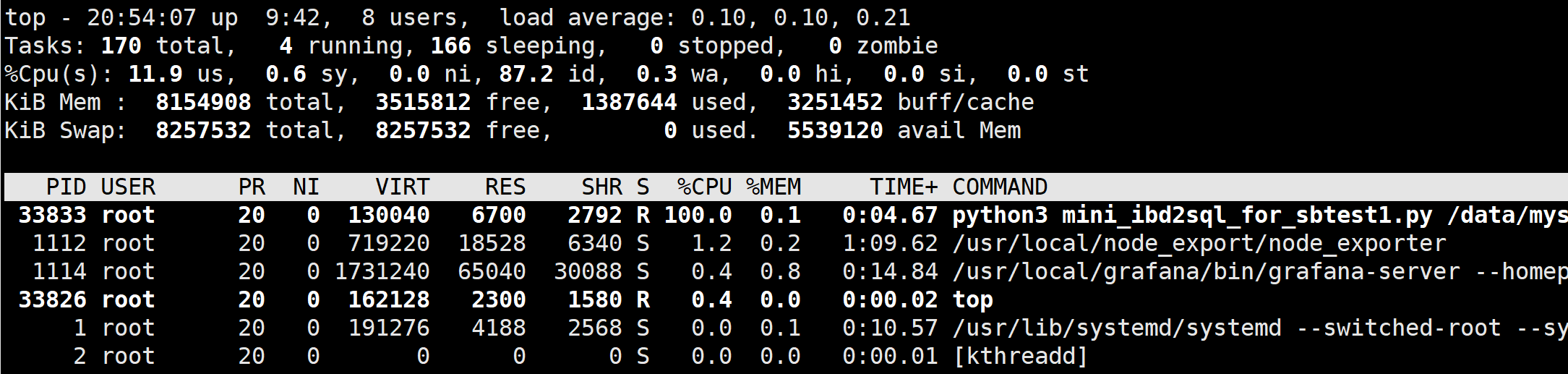This screenshot has width=1568, height=374.
Task: Select the bold 'top' command entry
Action: click(972, 300)
